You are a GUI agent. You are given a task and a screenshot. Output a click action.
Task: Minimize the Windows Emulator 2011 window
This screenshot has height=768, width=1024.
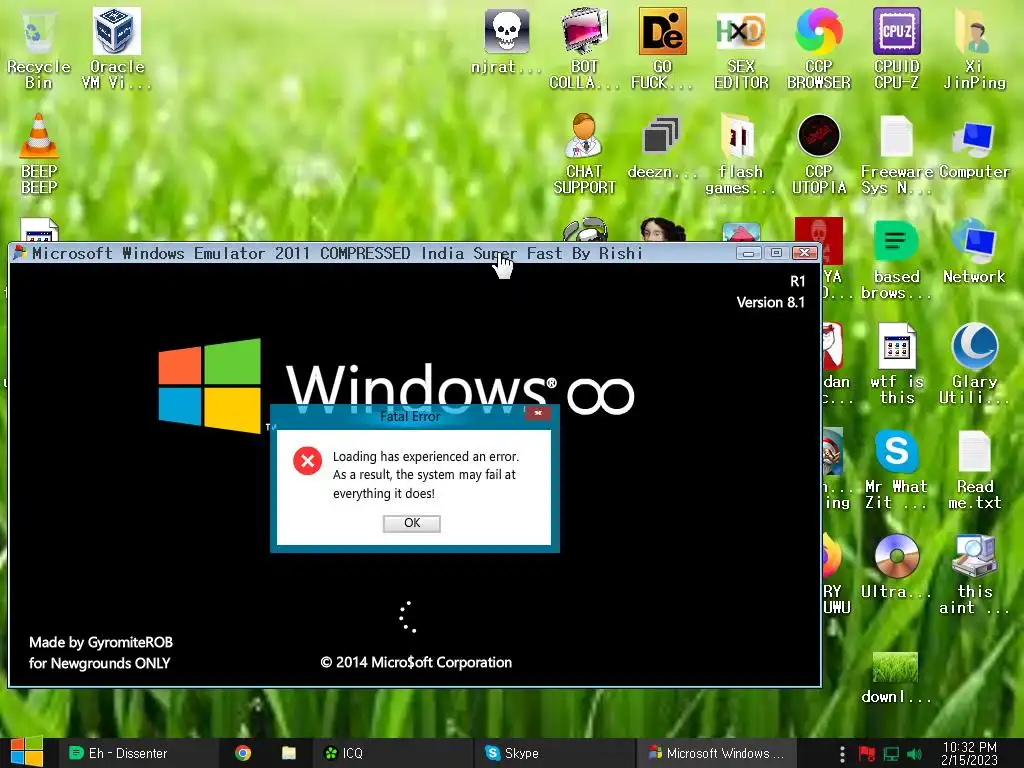pos(748,253)
